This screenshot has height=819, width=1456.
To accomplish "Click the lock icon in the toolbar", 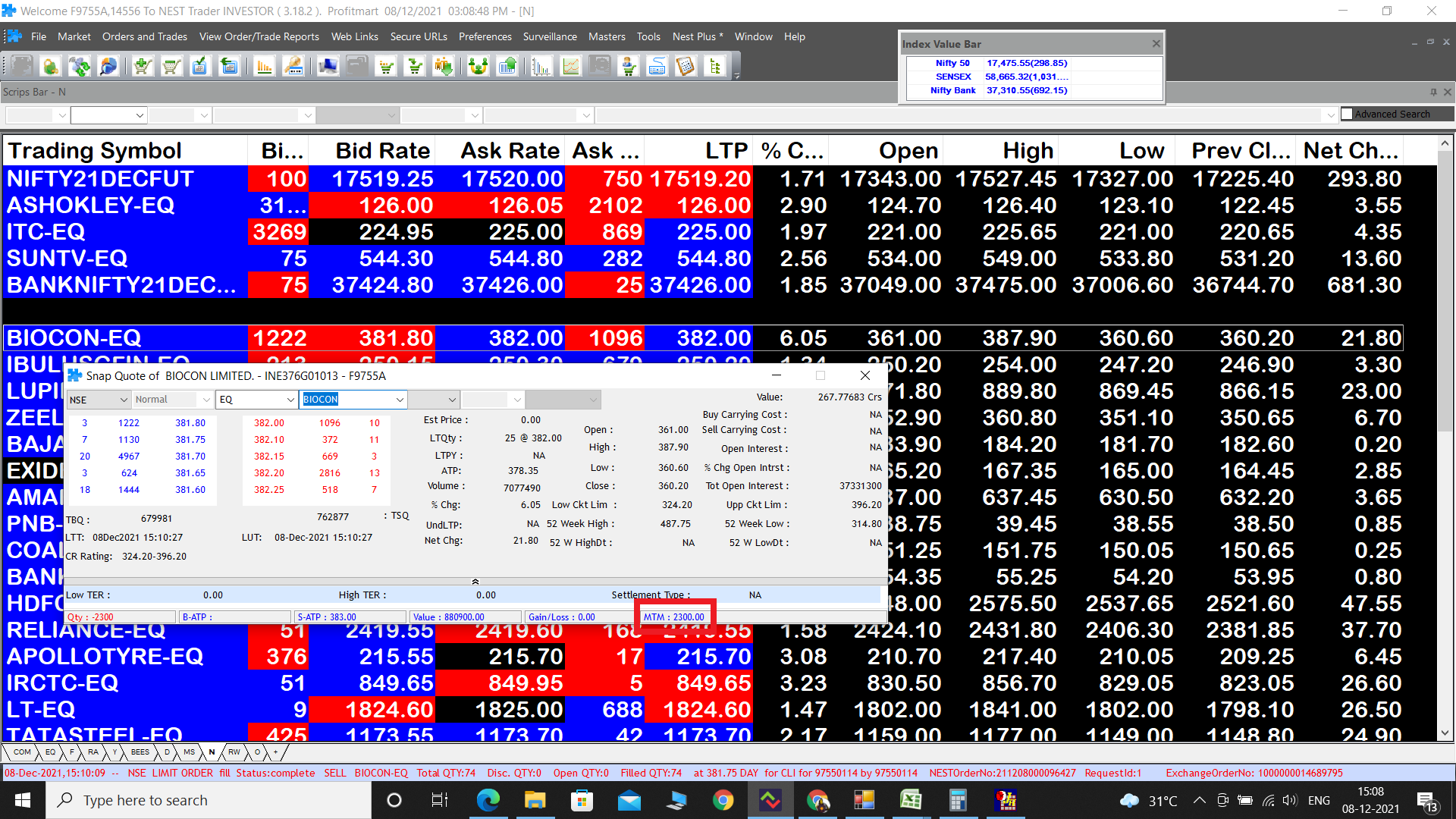I will pos(51,67).
